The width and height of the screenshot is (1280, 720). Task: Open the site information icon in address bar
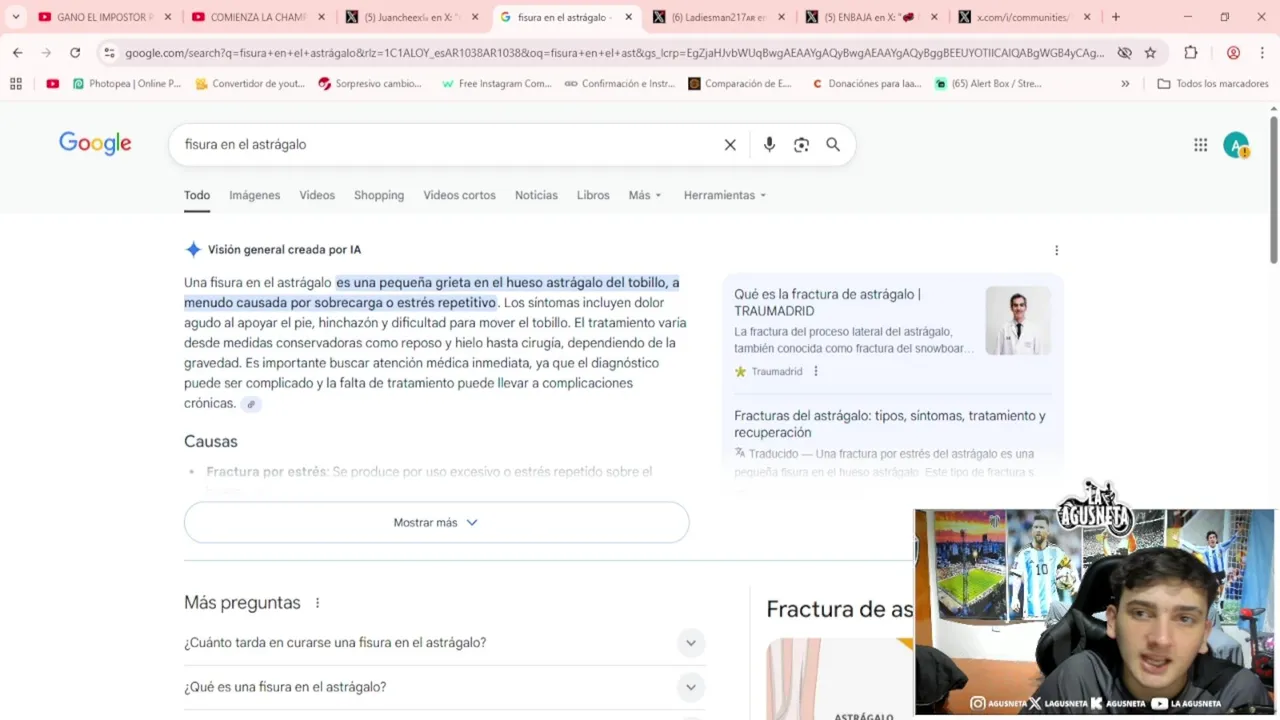pyautogui.click(x=109, y=53)
